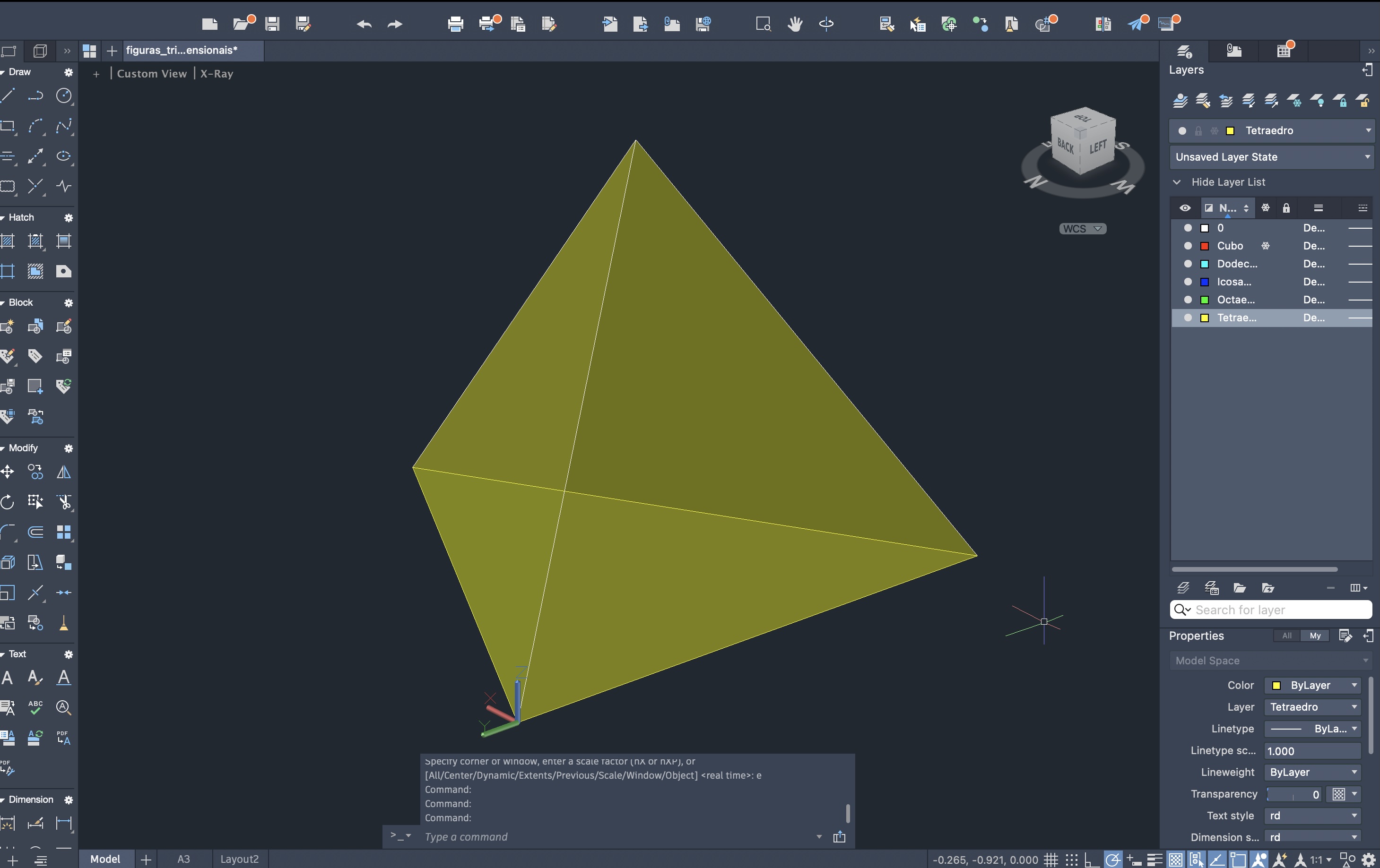Click the Pan hand icon in toolbar

coord(795,24)
